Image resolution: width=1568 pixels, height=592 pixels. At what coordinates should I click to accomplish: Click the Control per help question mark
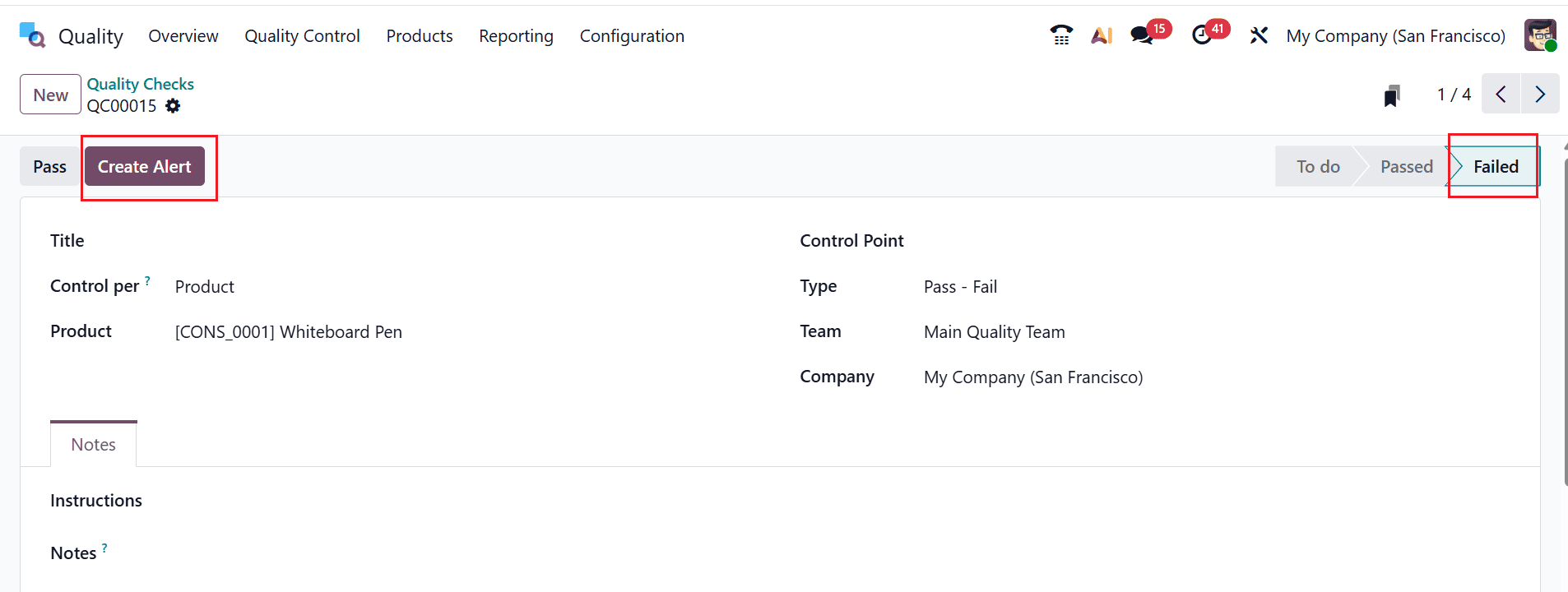[147, 280]
